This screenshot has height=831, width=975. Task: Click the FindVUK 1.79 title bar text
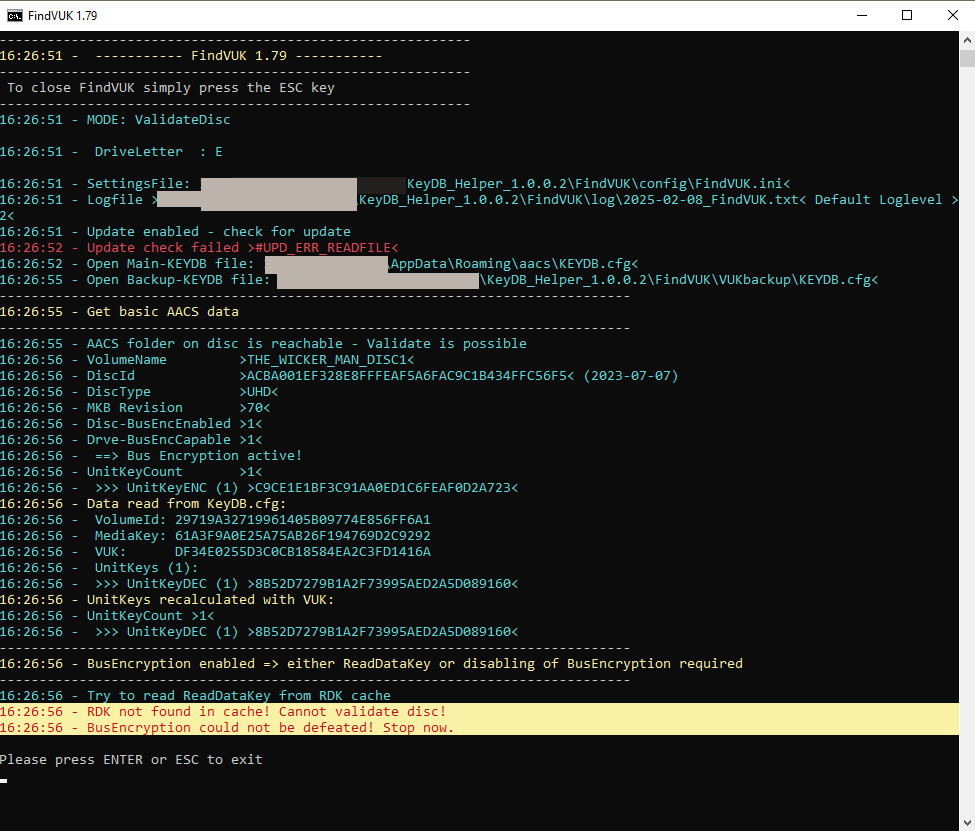[65, 16]
